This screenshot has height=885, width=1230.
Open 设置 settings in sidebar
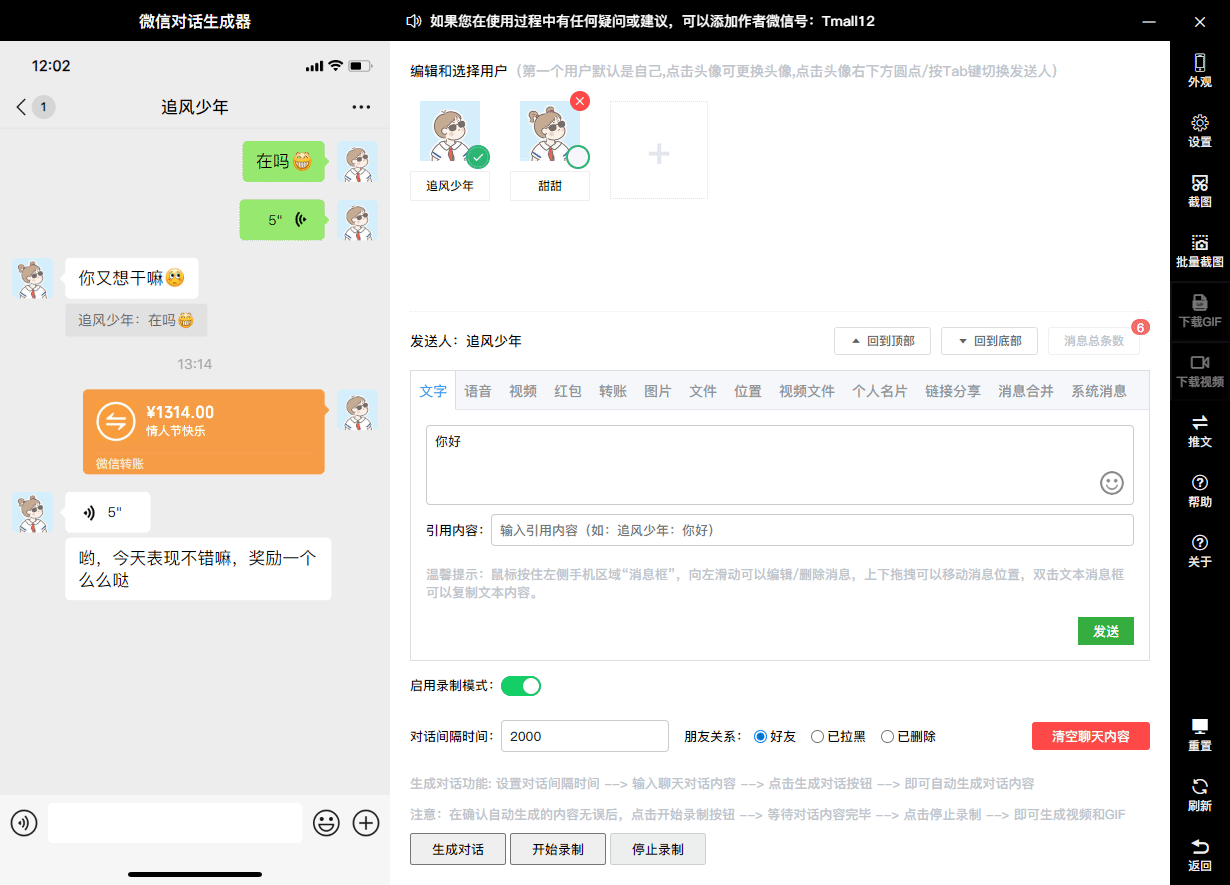click(x=1199, y=130)
